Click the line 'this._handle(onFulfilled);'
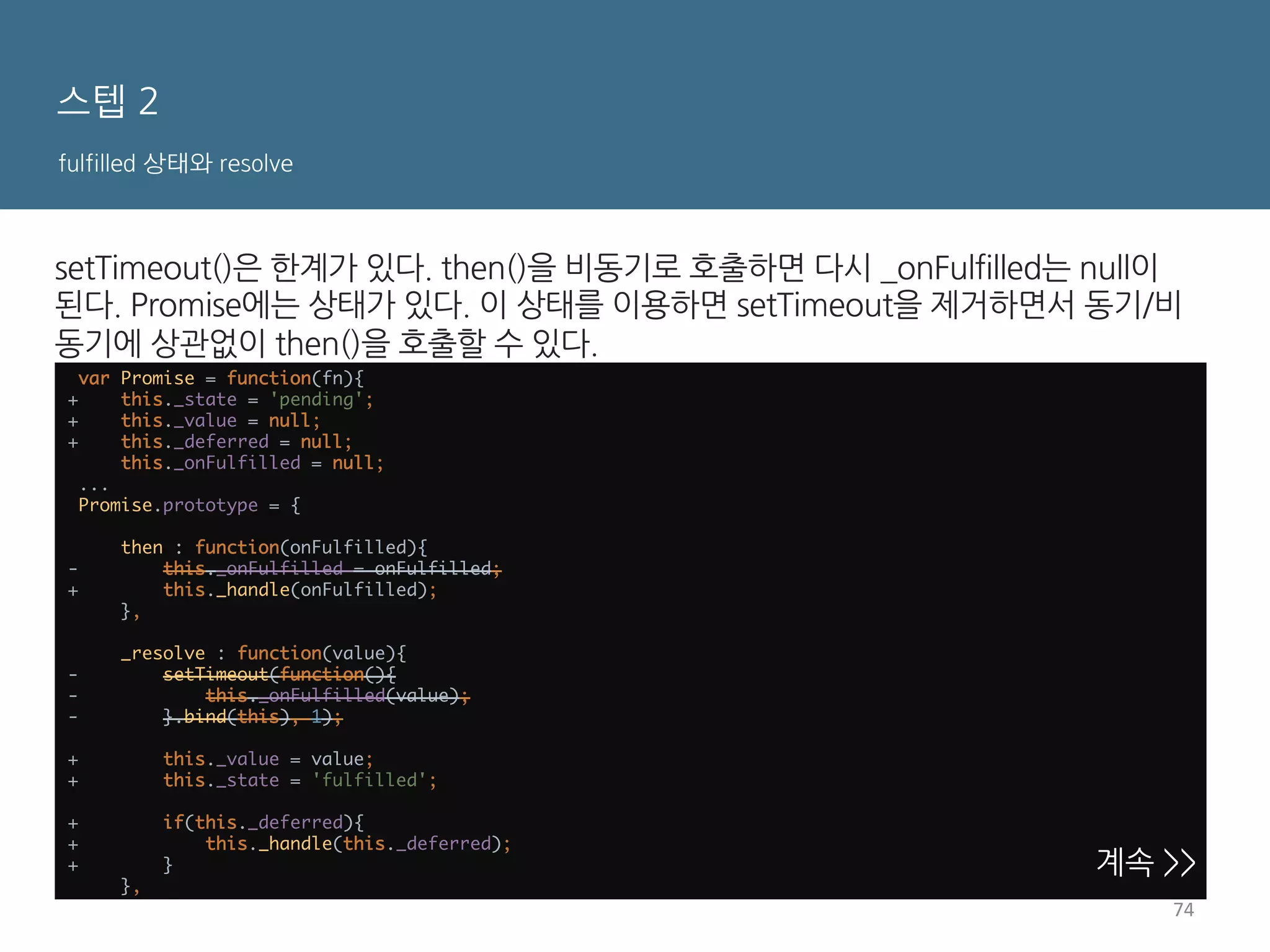Screen dimensions: 1270x952 tap(300, 590)
